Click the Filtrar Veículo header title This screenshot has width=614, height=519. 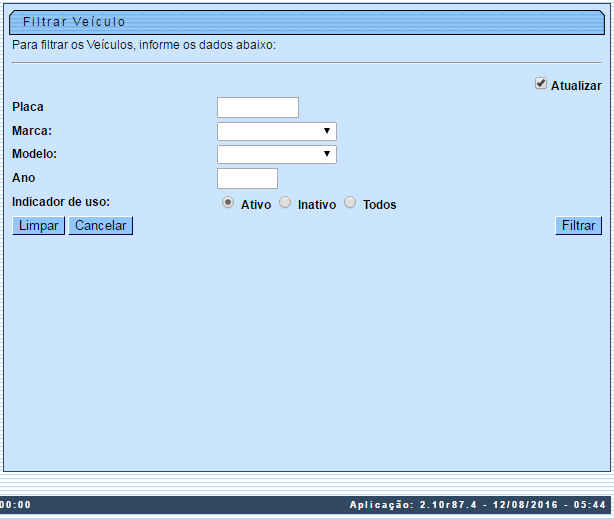[74, 22]
